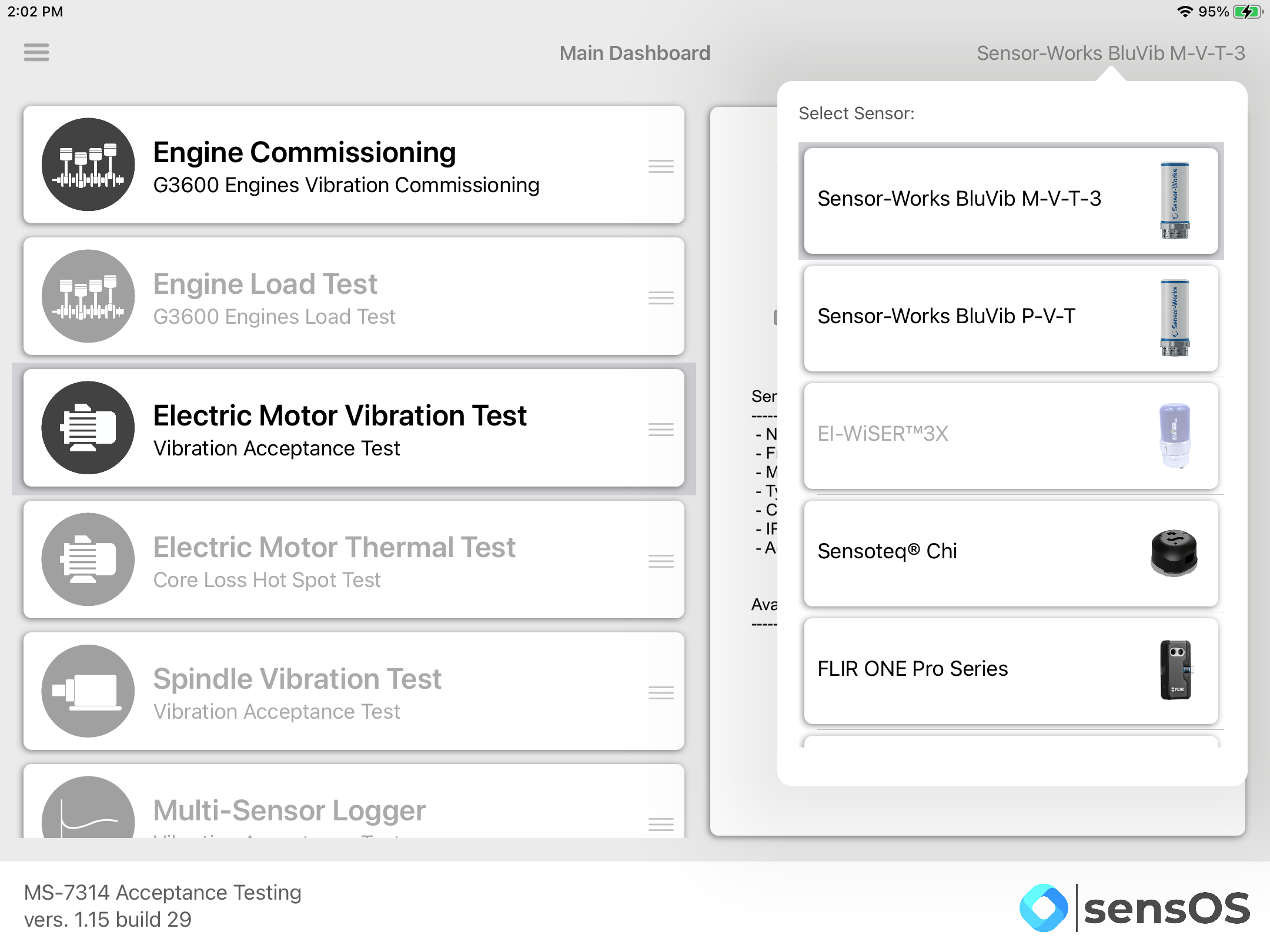1270x952 pixels.
Task: Click the Core Loss Hot Spot Test subtitle
Action: [x=267, y=580]
